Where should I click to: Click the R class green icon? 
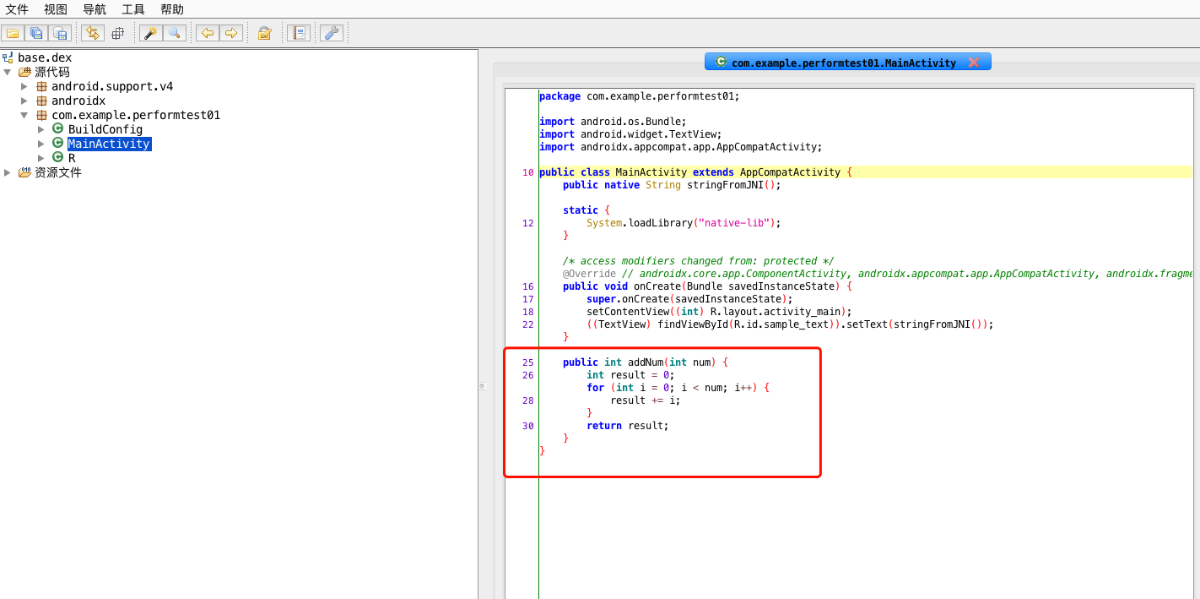[58, 158]
